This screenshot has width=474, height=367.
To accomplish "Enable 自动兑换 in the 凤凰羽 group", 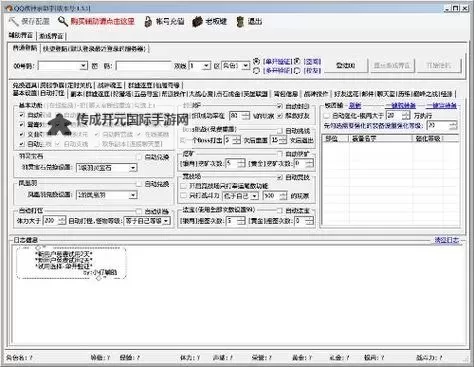I will point(139,184).
